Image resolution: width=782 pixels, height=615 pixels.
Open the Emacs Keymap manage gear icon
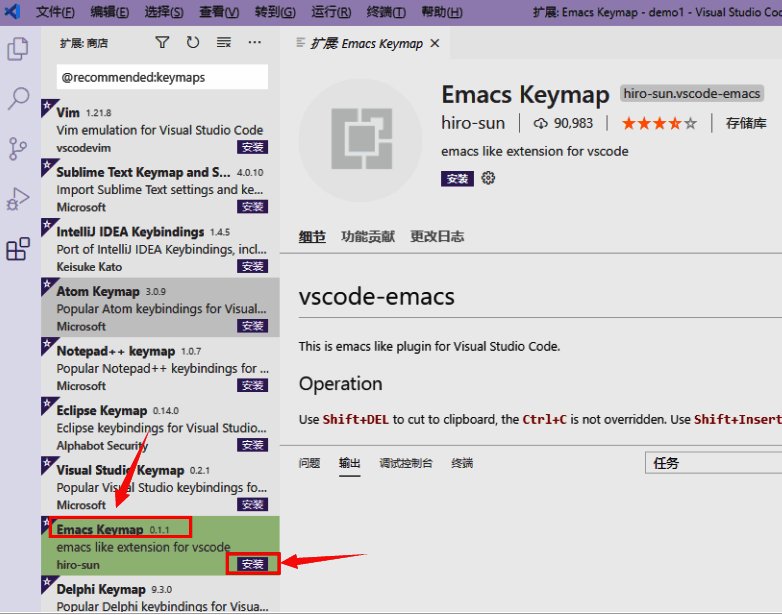[488, 178]
